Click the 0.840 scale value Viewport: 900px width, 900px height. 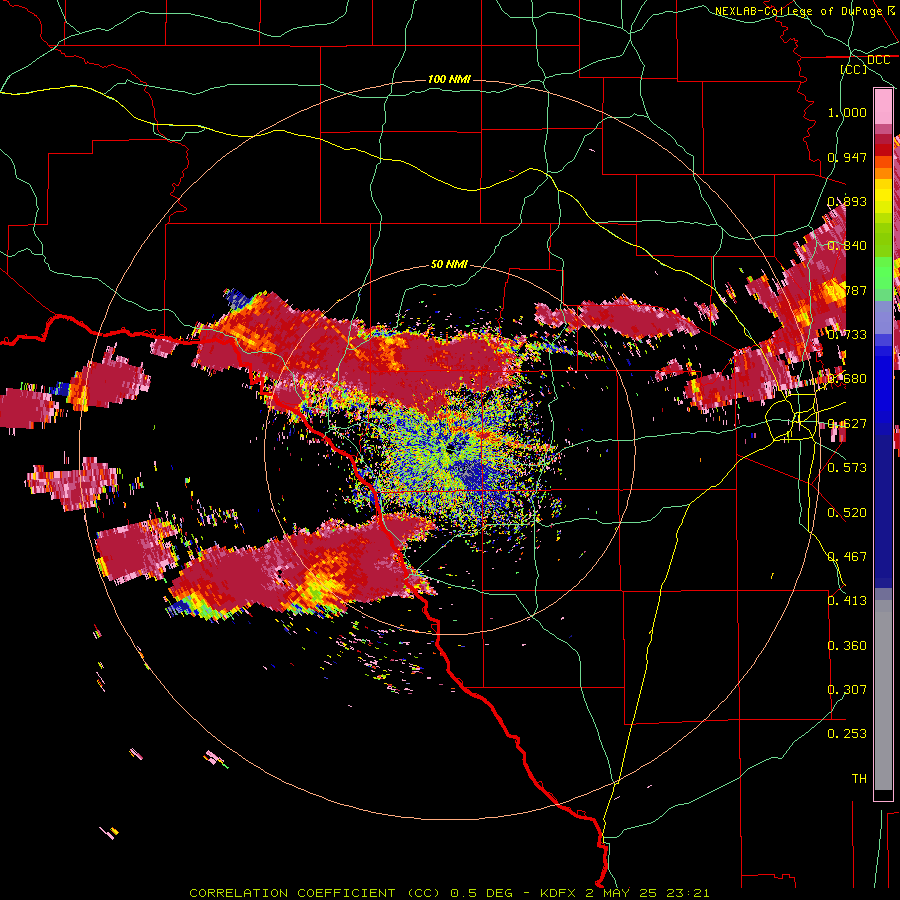[x=847, y=246]
